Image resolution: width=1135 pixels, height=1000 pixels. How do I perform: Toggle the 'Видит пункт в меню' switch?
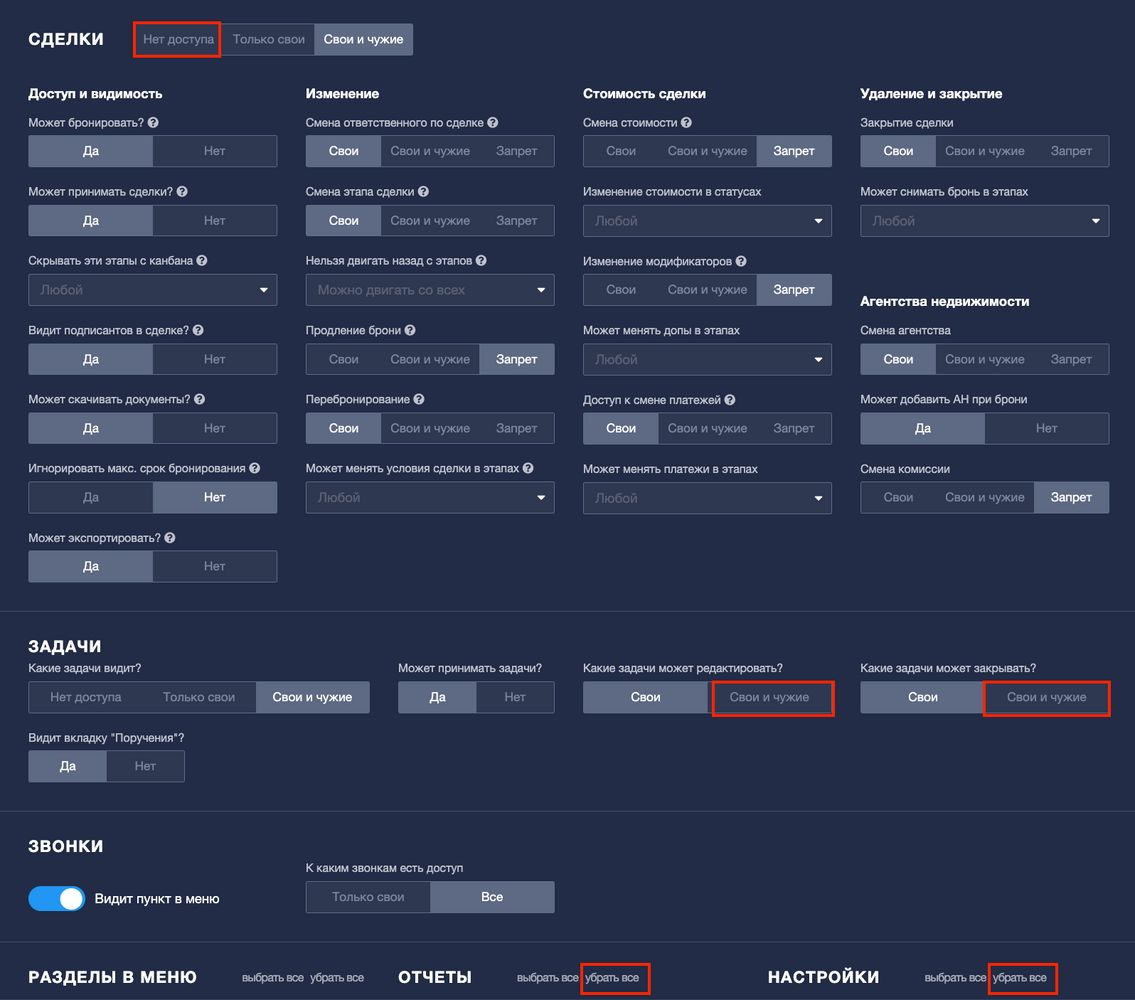pos(56,899)
